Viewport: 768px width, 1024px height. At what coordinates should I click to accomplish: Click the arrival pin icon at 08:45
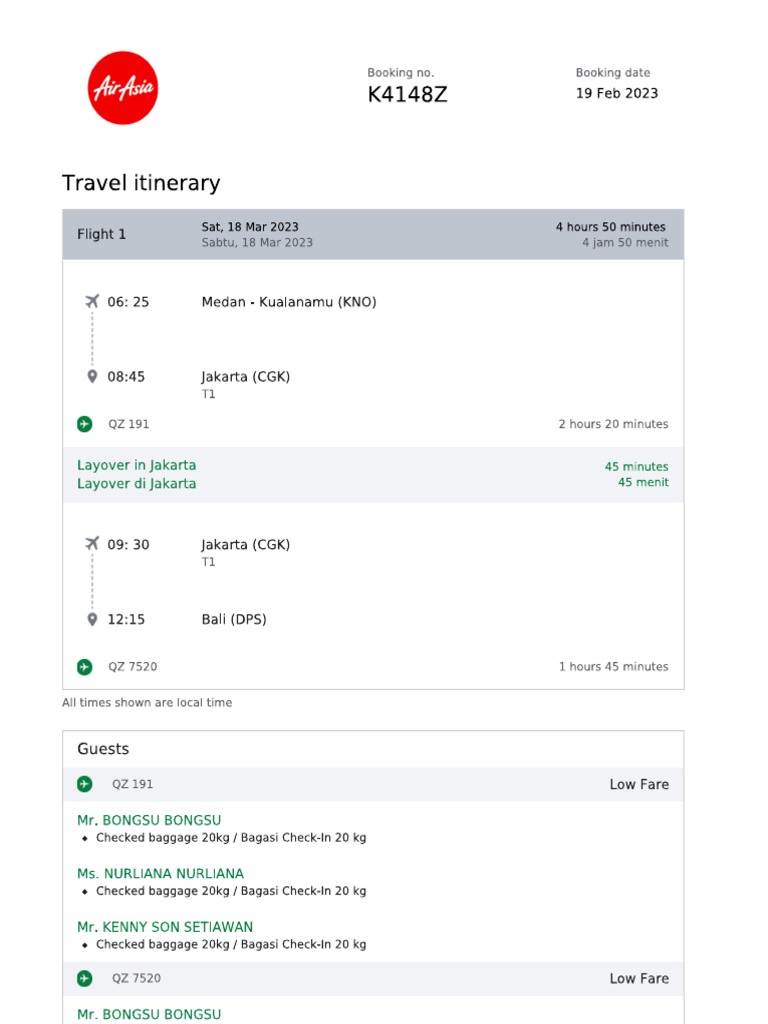(x=92, y=377)
